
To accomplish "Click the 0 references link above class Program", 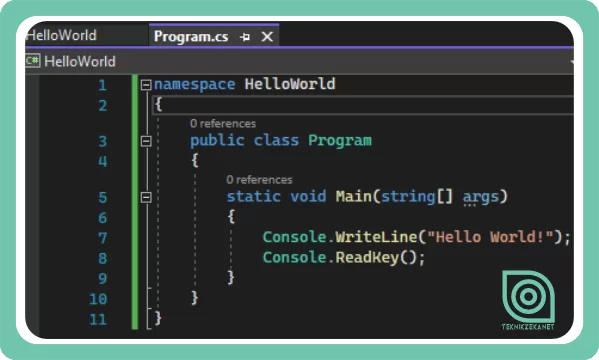I will click(223, 123).
